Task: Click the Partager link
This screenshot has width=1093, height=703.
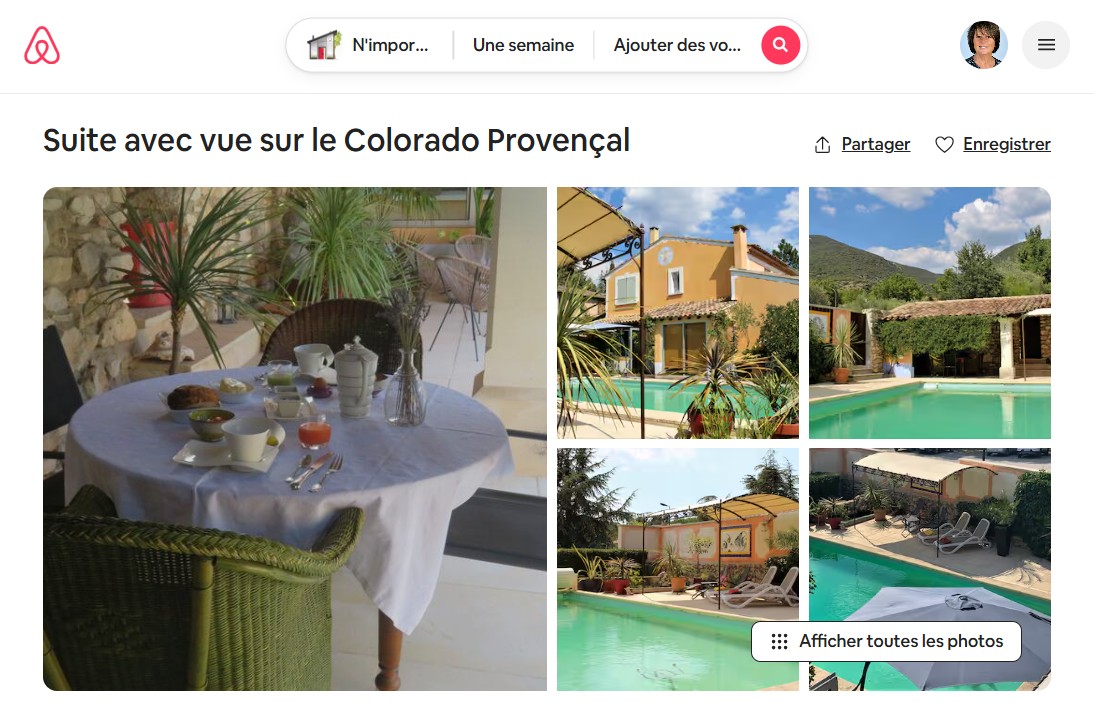Action: point(876,144)
